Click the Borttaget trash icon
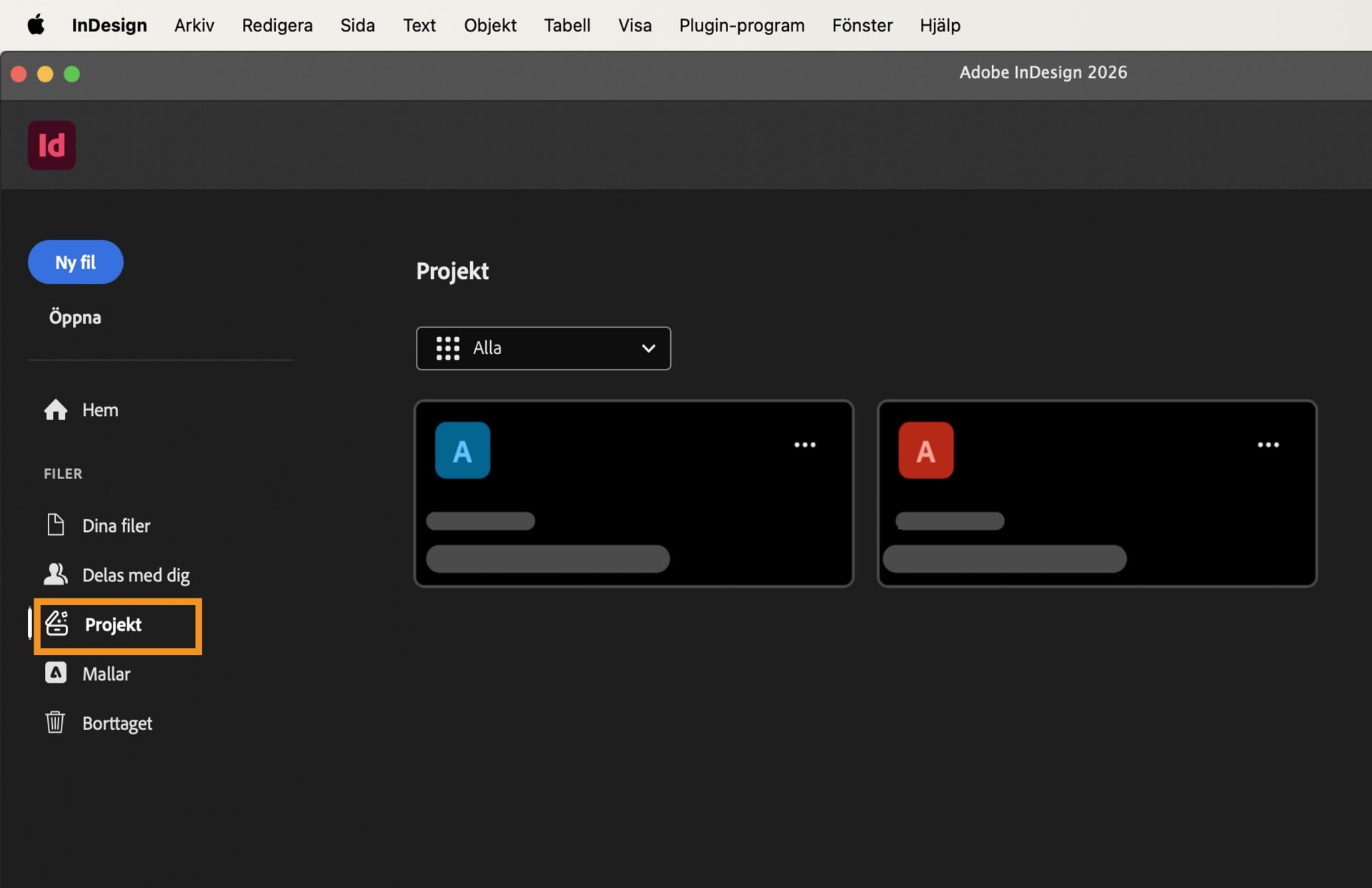 [56, 722]
